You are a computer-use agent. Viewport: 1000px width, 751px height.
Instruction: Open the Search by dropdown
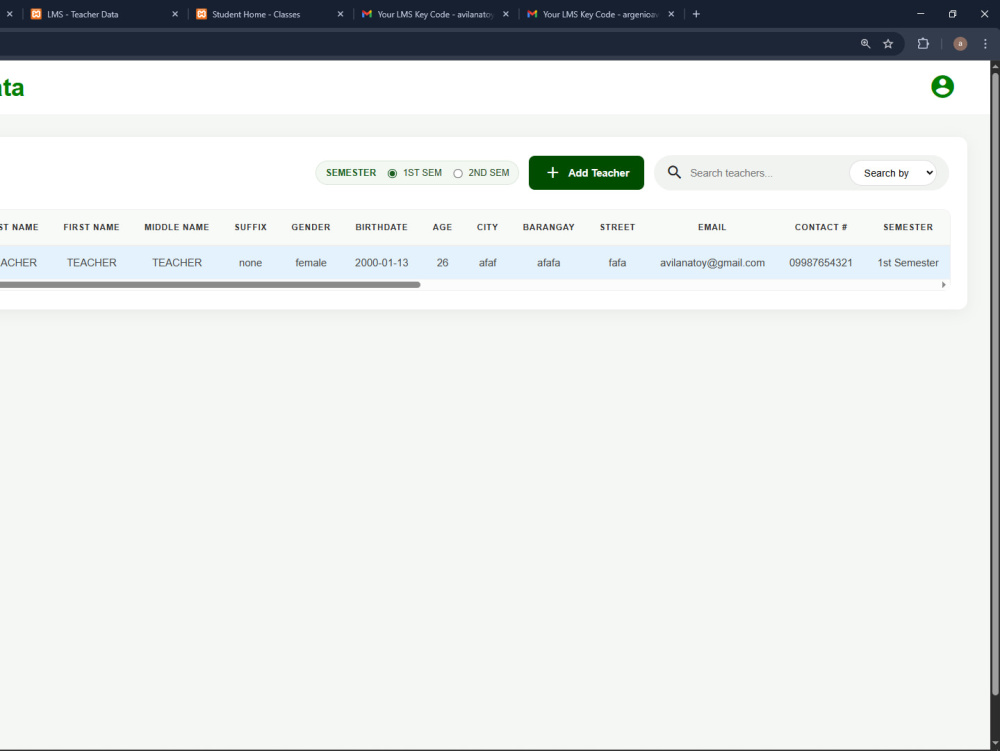tap(893, 173)
